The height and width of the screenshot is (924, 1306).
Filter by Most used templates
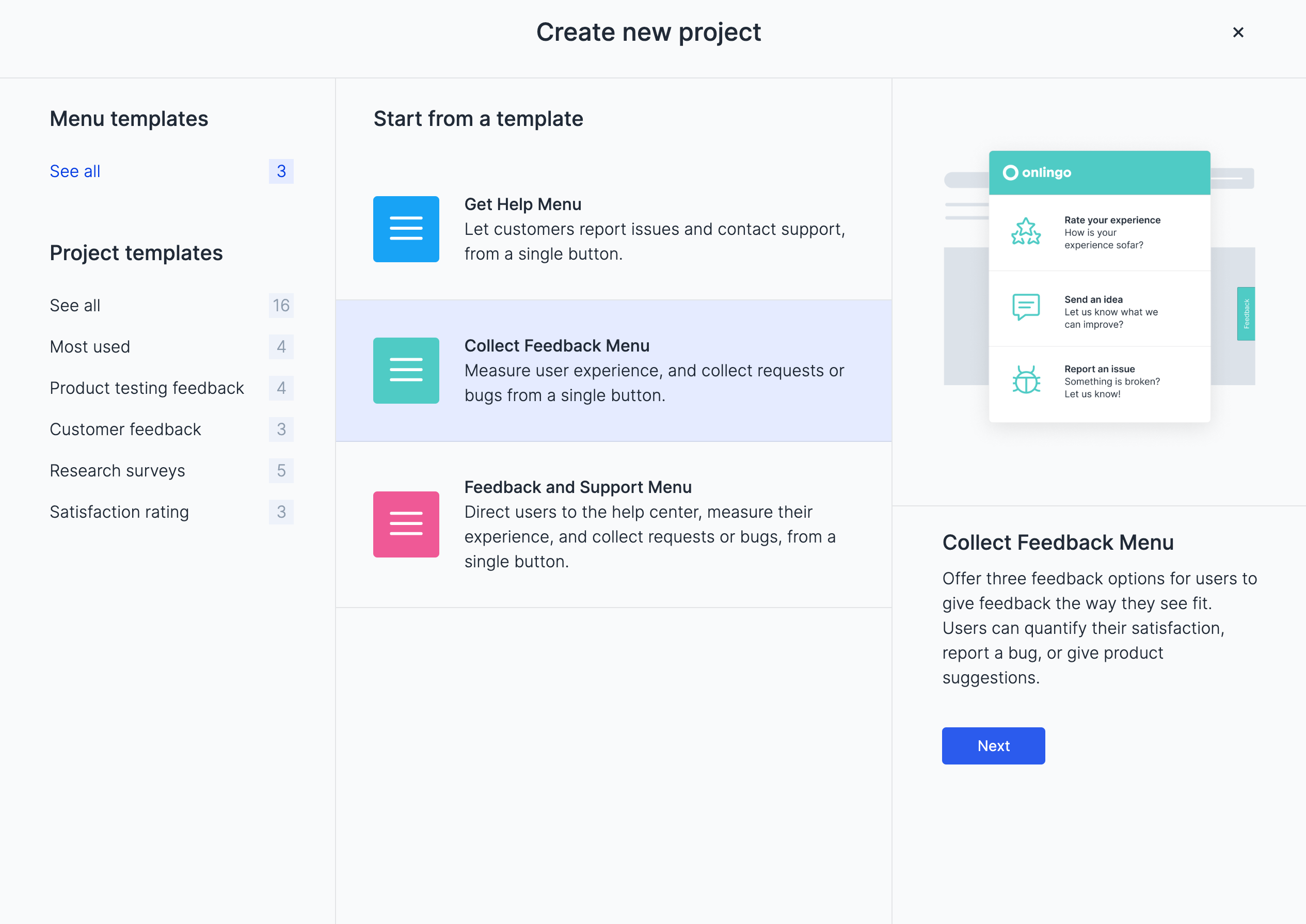click(x=90, y=346)
